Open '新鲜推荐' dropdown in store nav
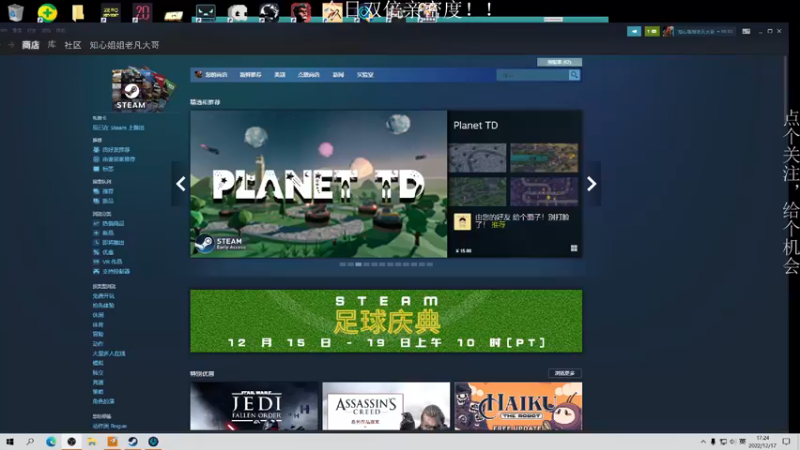 pos(251,75)
